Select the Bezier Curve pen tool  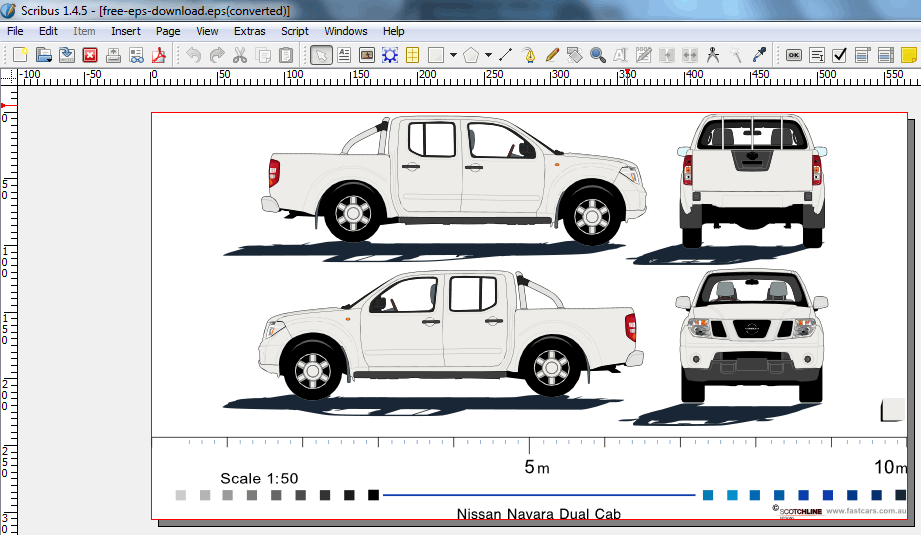coord(529,55)
